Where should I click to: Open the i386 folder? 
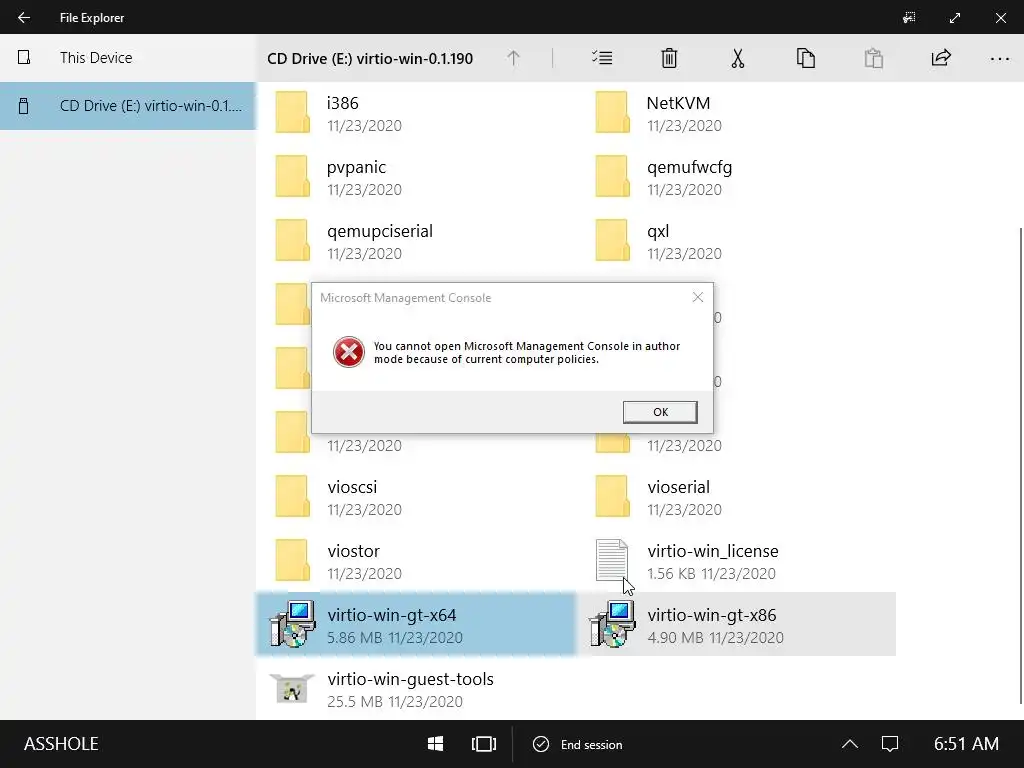coord(415,114)
